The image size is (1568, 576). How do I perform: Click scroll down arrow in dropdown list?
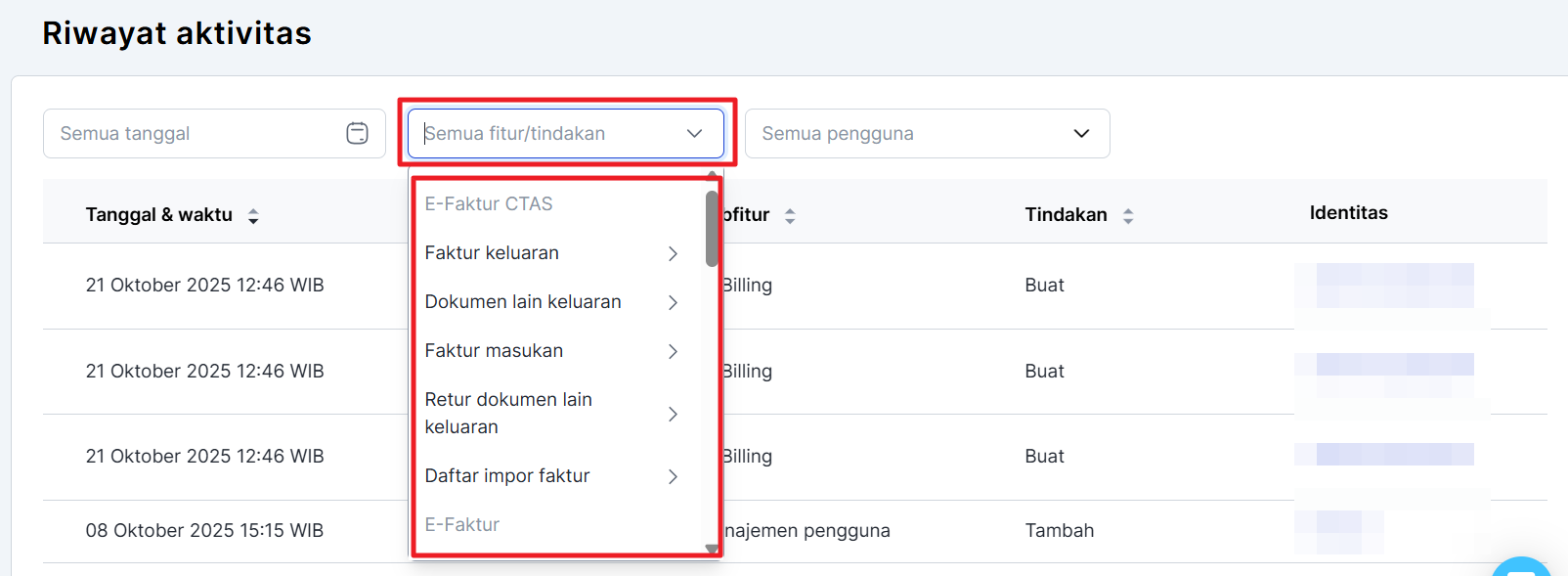coord(712,550)
